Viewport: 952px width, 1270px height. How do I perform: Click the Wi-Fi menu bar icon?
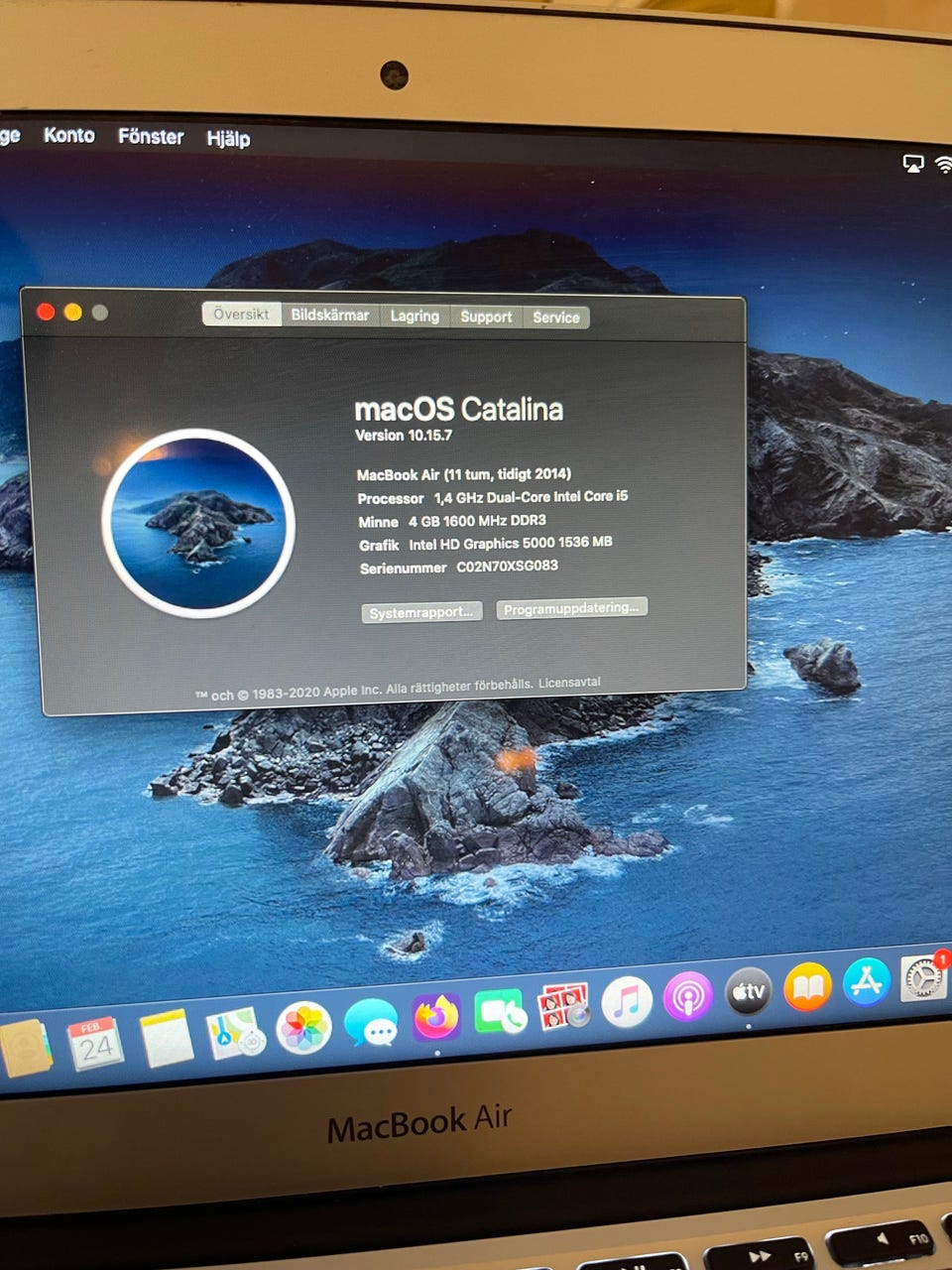(x=942, y=165)
